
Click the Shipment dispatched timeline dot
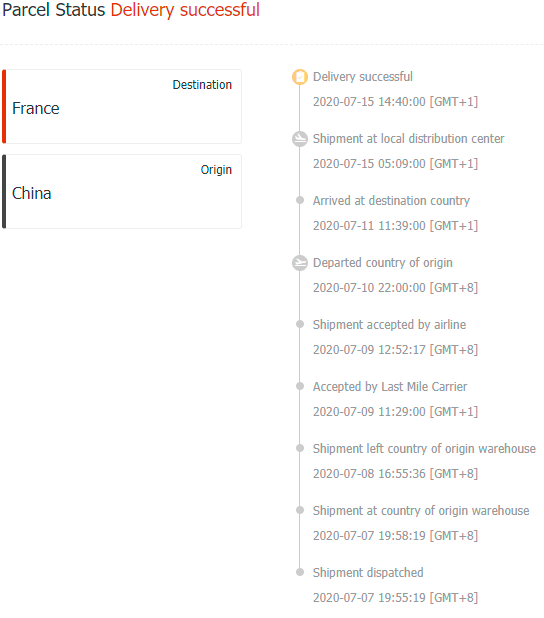(x=300, y=572)
